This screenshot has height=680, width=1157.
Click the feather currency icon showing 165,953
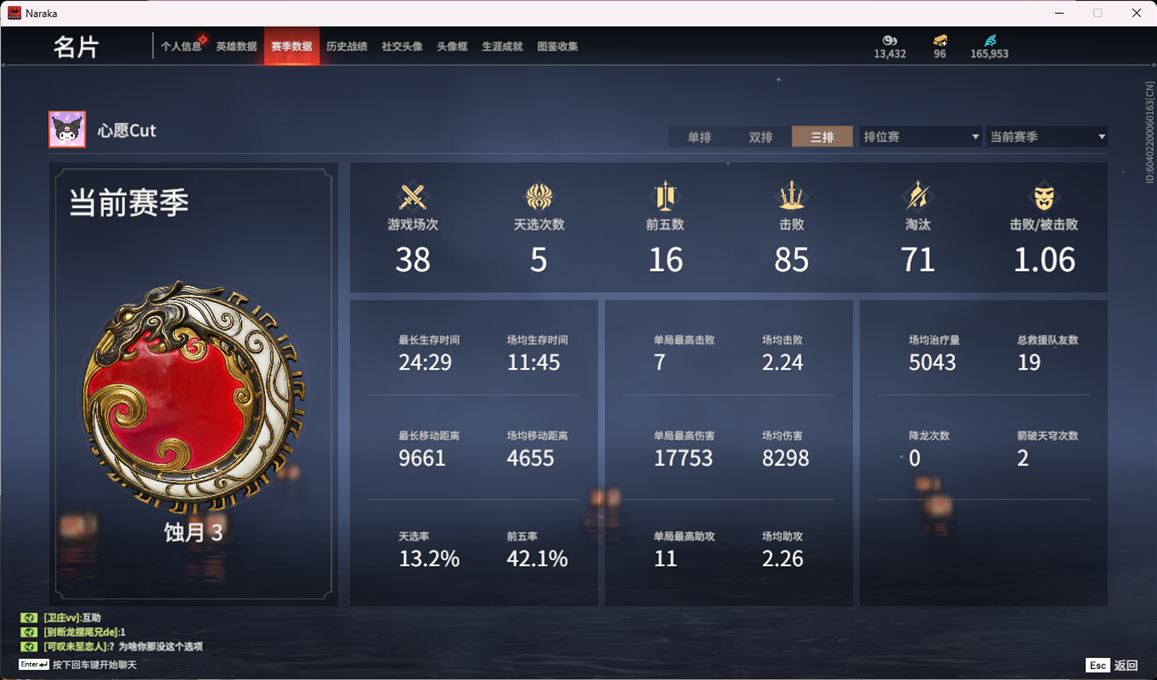[990, 41]
